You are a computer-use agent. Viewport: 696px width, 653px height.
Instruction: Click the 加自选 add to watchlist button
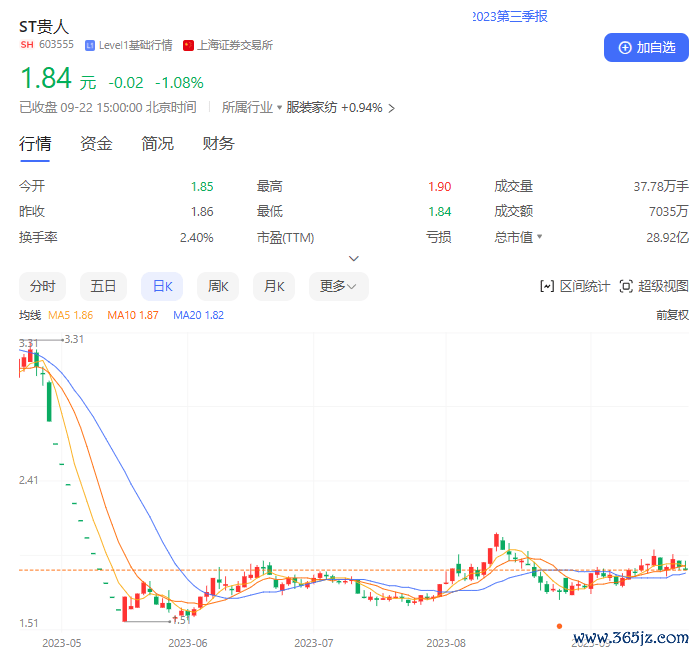coord(646,47)
